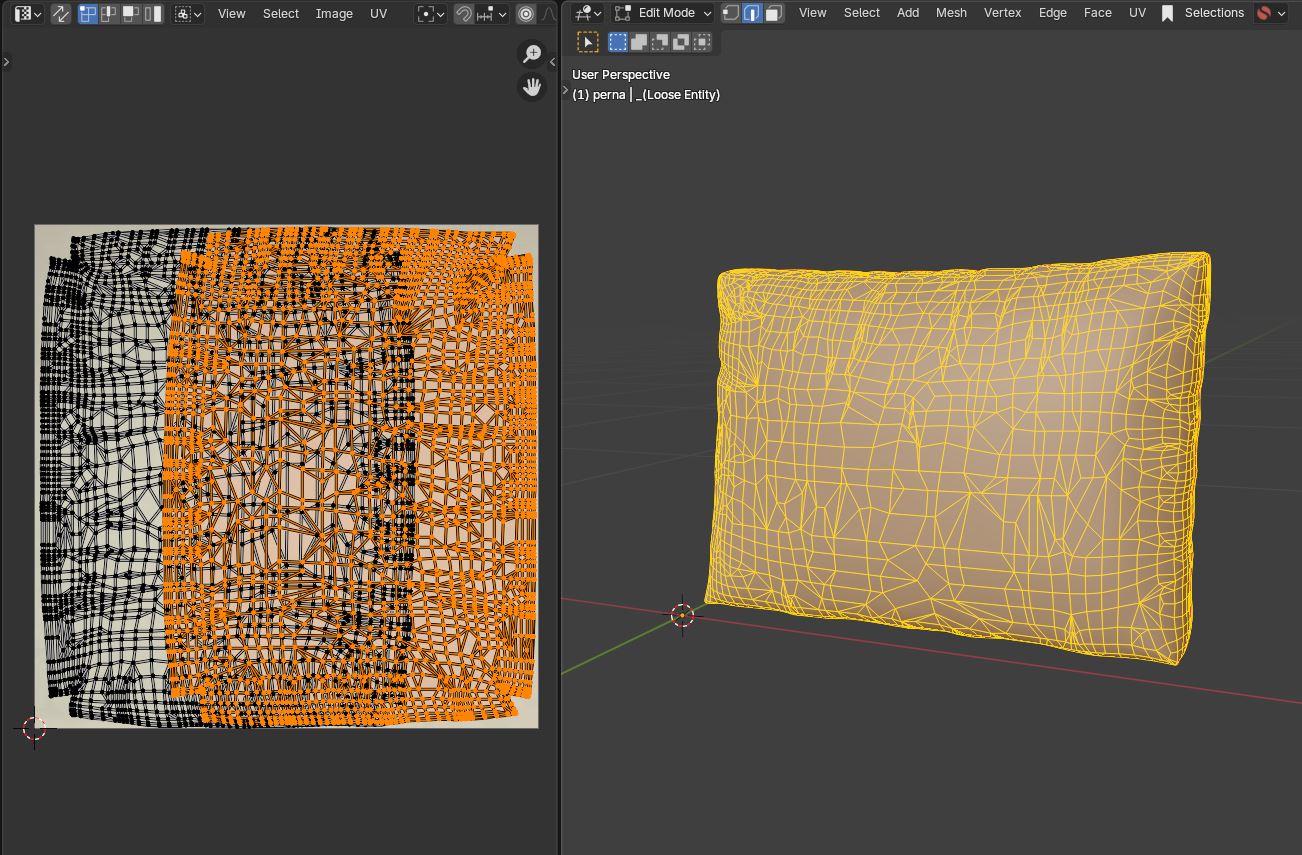This screenshot has width=1302, height=855.
Task: Open the Image menu in UV editor
Action: coord(334,14)
